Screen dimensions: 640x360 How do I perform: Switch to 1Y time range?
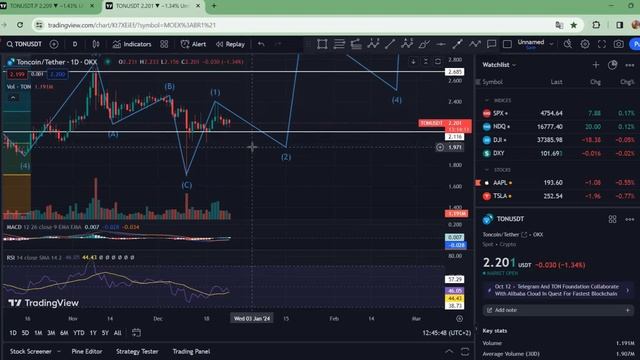coord(93,333)
